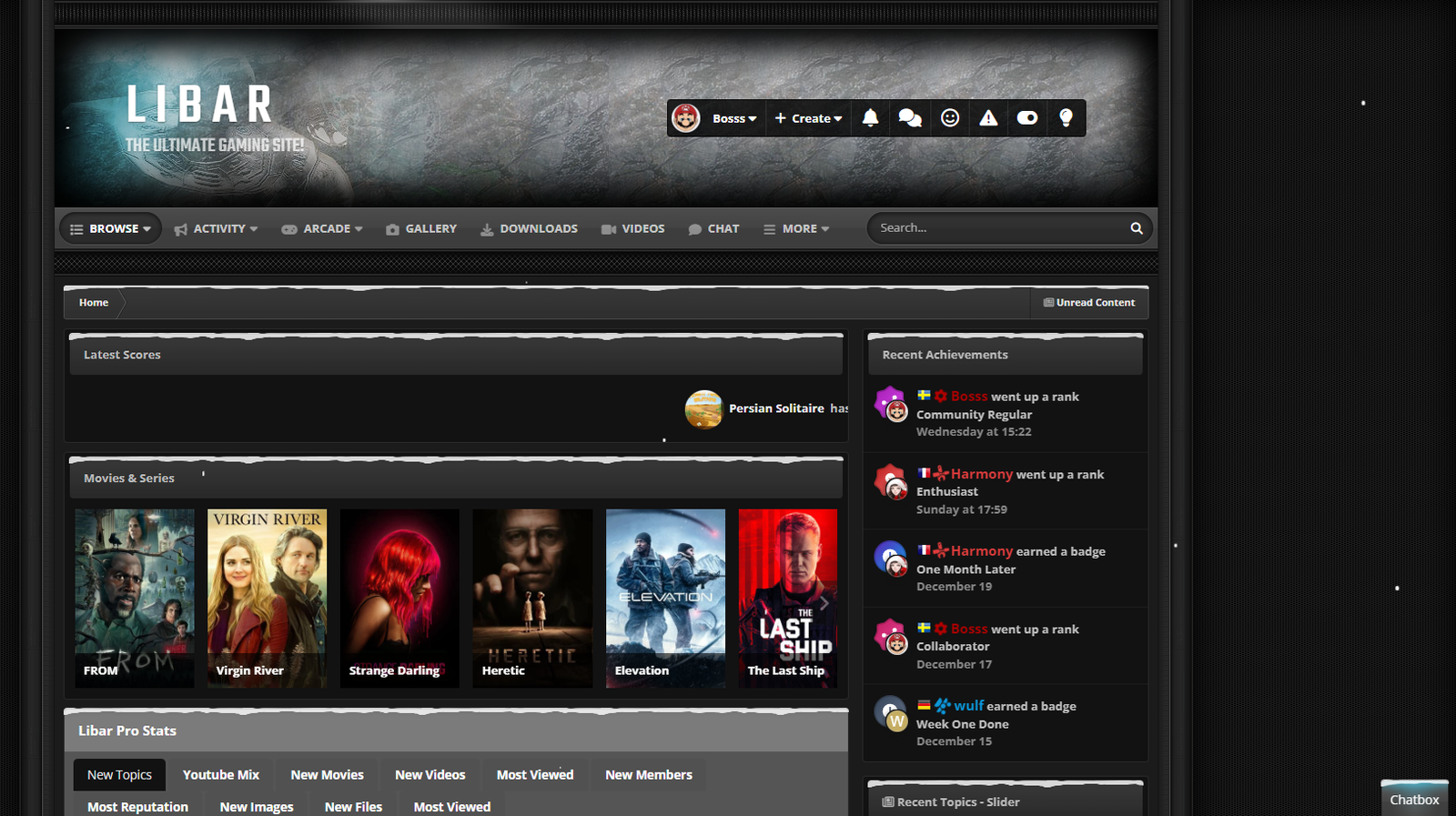The image size is (1456, 816).
Task: Open the Heretic poster
Action: pyautogui.click(x=533, y=598)
